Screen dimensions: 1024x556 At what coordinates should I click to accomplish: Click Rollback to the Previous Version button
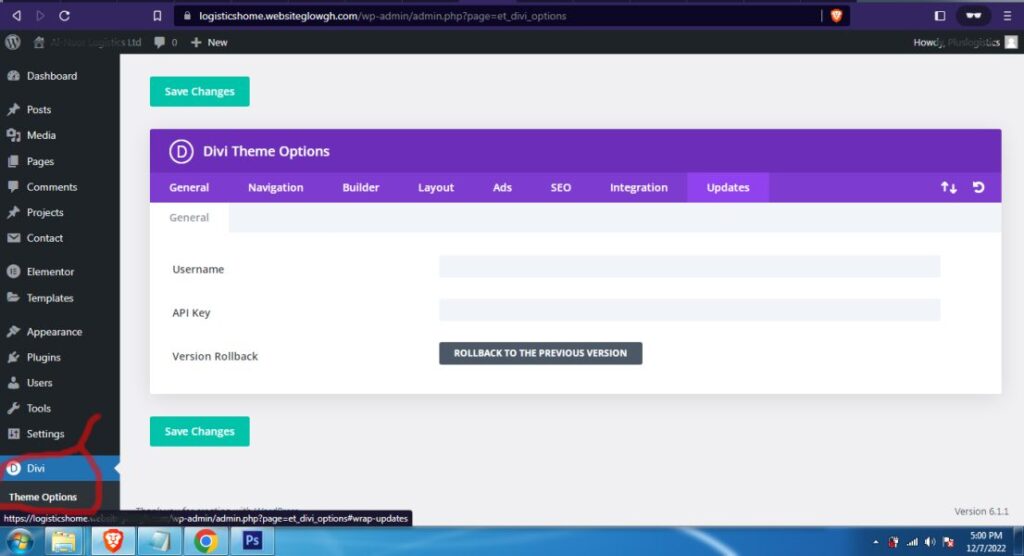tap(540, 354)
